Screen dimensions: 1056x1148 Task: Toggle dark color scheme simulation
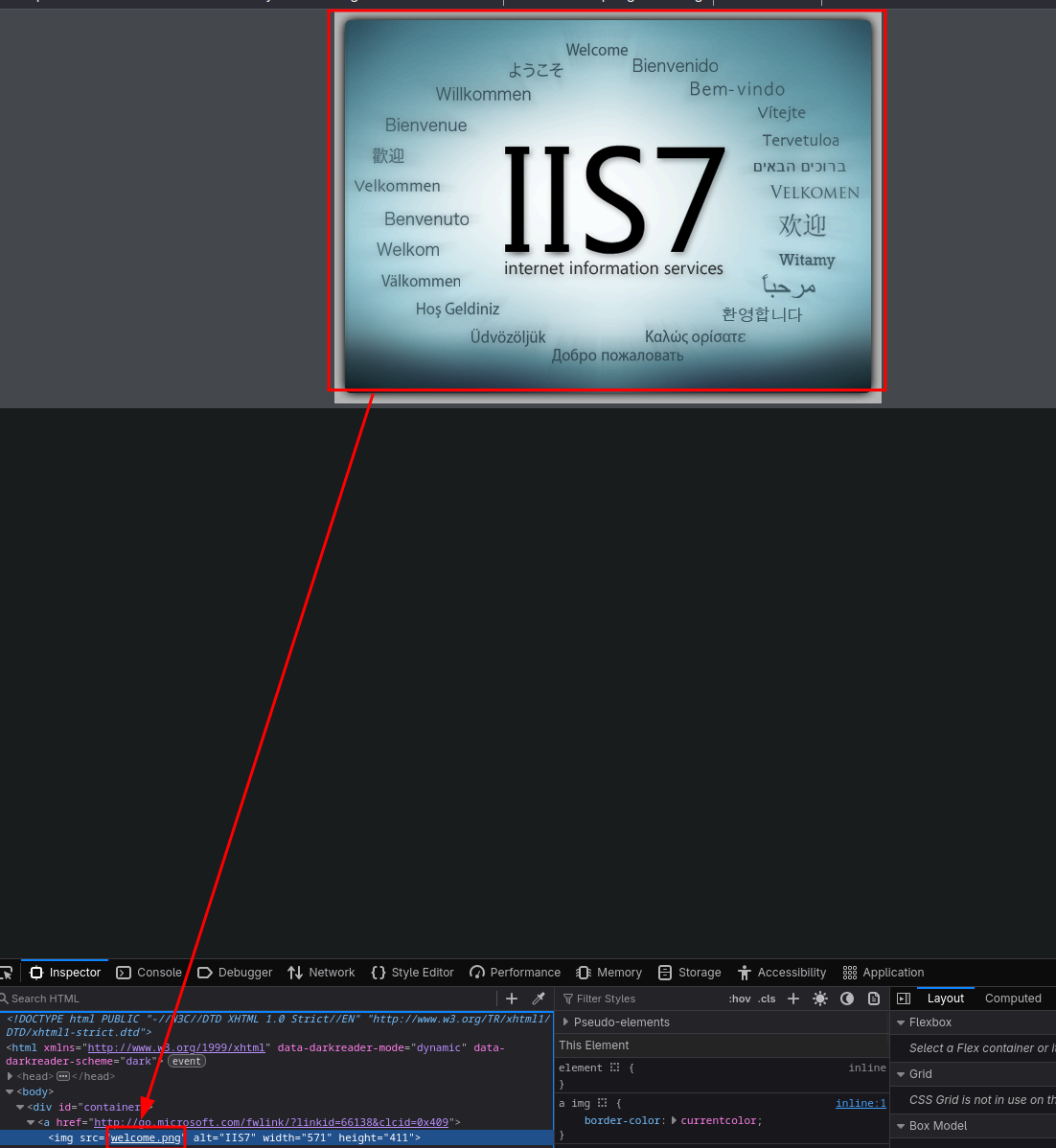pyautogui.click(x=846, y=999)
